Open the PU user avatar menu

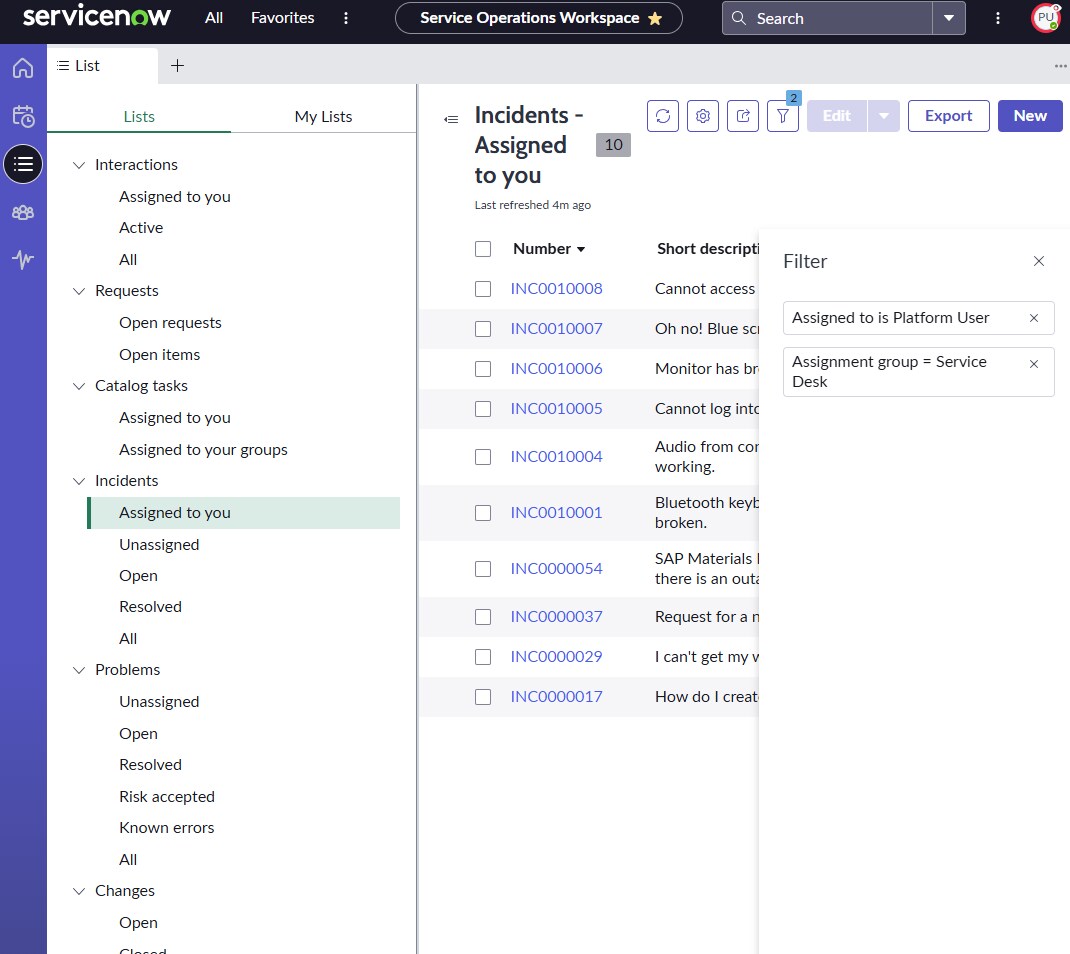point(1045,17)
